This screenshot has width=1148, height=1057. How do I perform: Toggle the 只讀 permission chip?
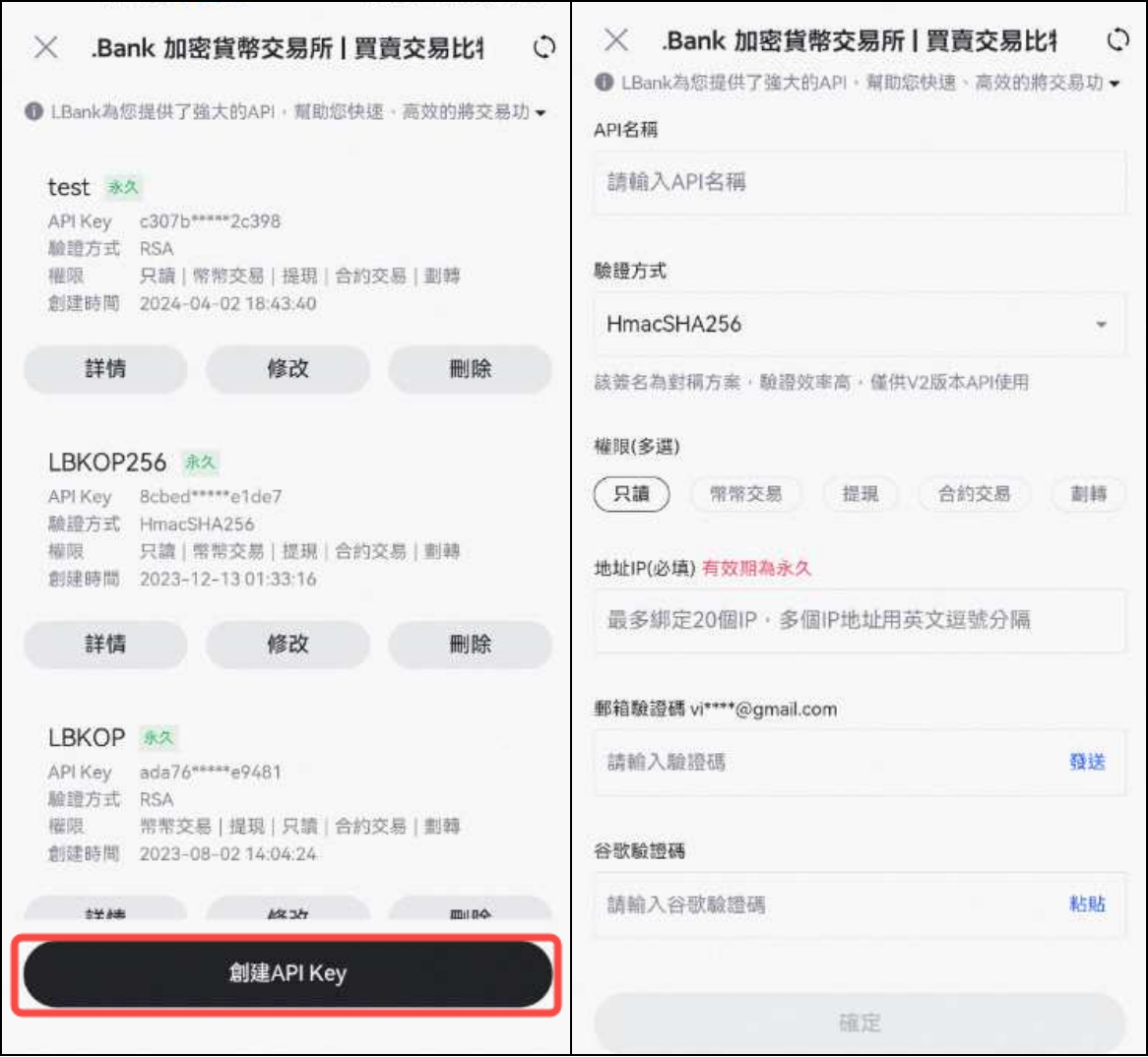[x=631, y=494]
